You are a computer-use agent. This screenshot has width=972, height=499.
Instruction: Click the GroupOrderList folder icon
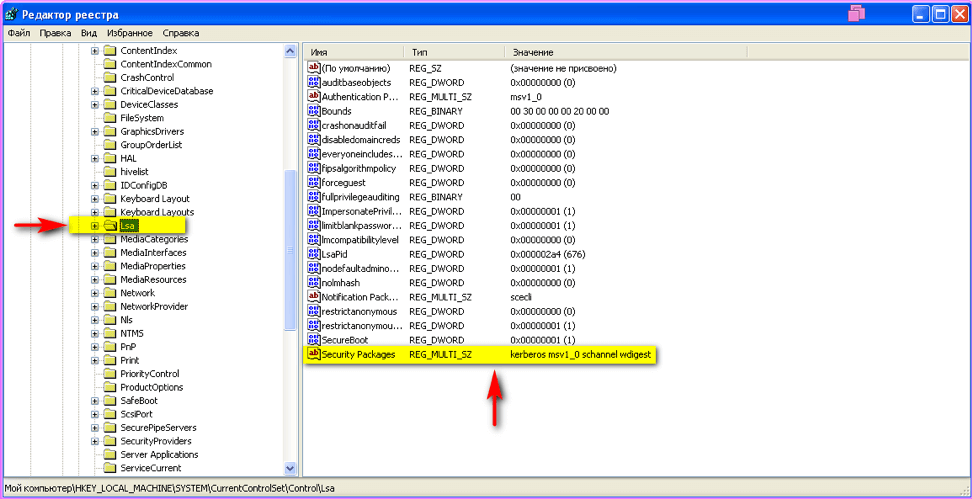coord(110,144)
